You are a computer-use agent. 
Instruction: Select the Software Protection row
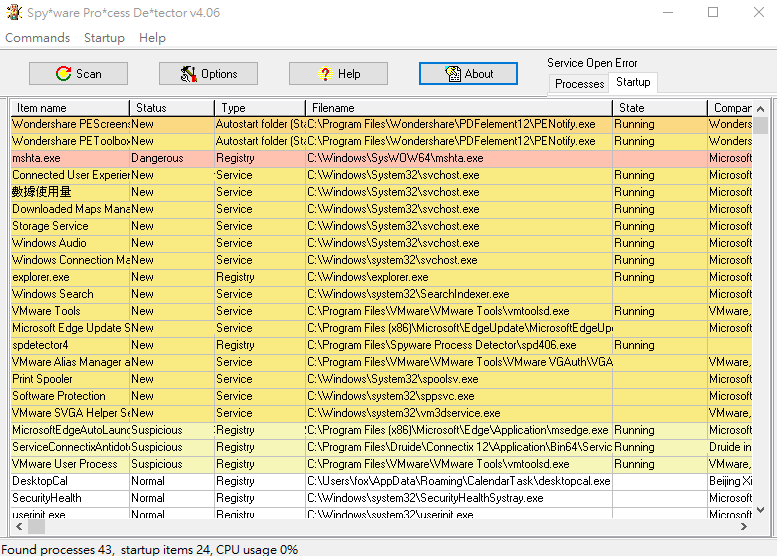(x=382, y=396)
